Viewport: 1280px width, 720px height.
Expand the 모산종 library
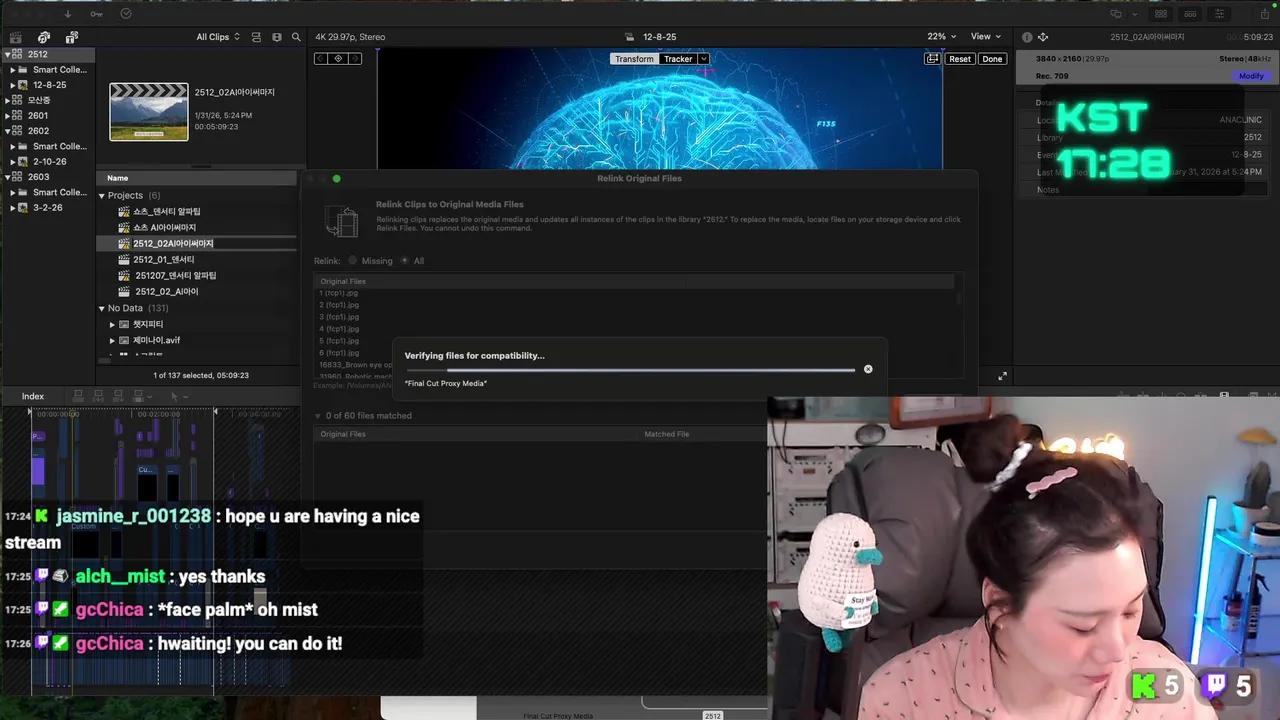coord(8,100)
